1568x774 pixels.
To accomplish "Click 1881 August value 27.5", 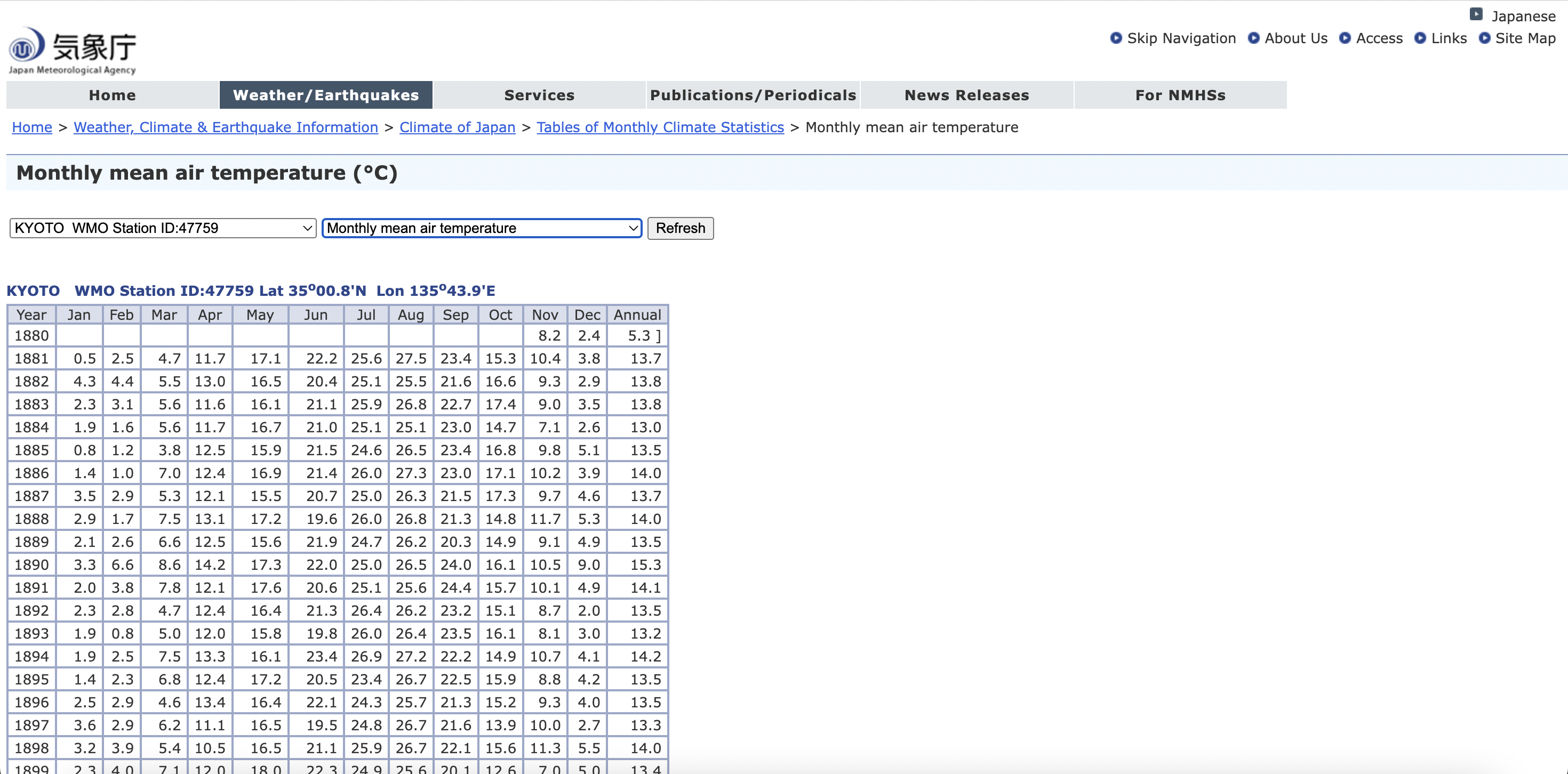I will click(411, 358).
